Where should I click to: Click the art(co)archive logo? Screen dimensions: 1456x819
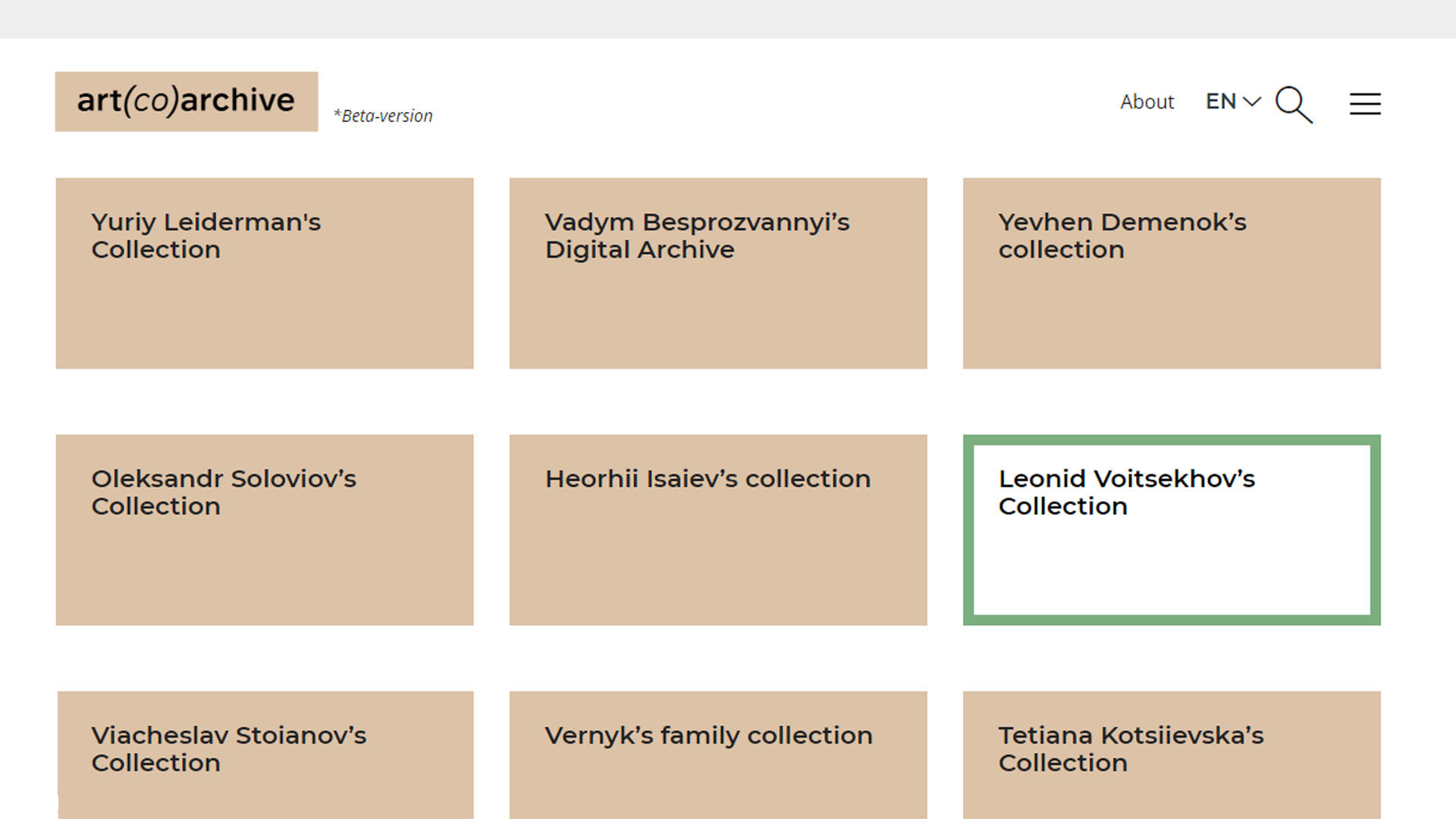(186, 102)
